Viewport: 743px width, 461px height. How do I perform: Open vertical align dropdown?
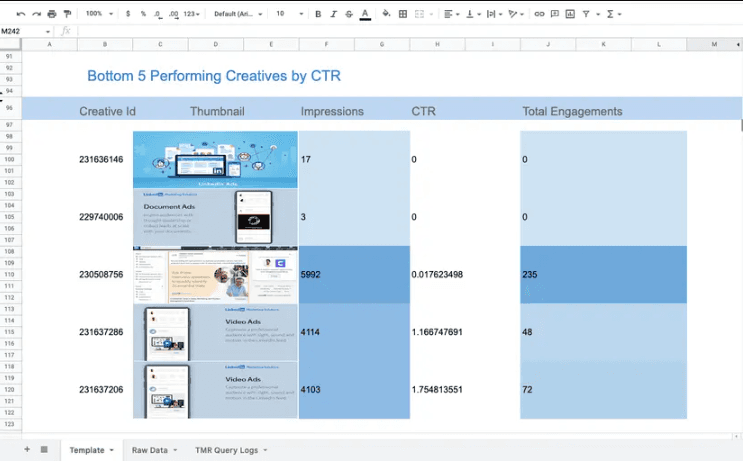point(473,14)
